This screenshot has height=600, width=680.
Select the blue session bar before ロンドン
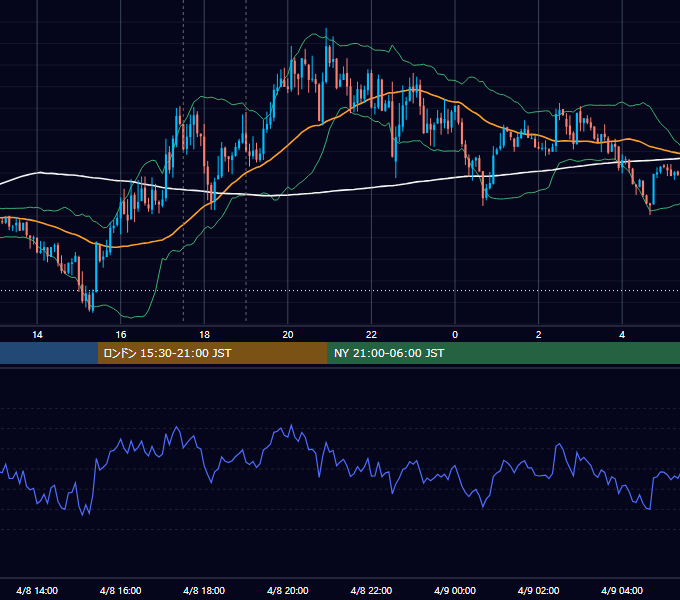click(x=49, y=353)
